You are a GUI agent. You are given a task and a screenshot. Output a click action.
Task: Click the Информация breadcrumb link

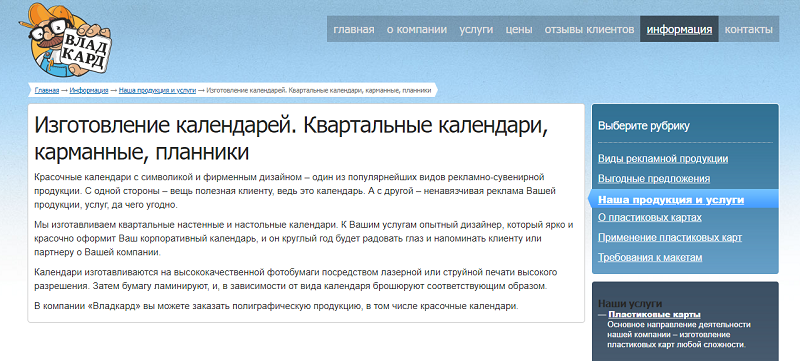pos(89,90)
